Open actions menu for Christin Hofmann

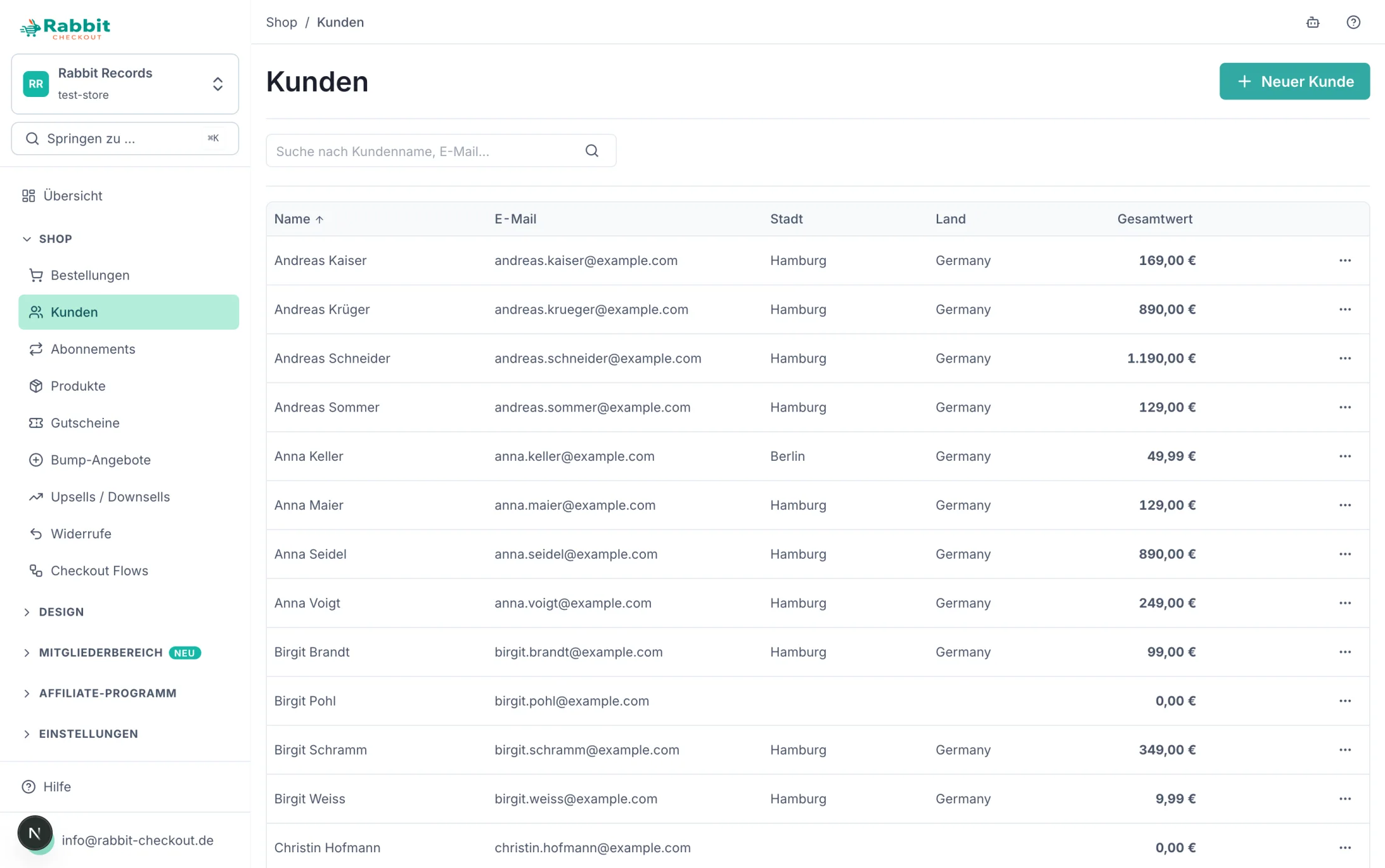(1345, 848)
